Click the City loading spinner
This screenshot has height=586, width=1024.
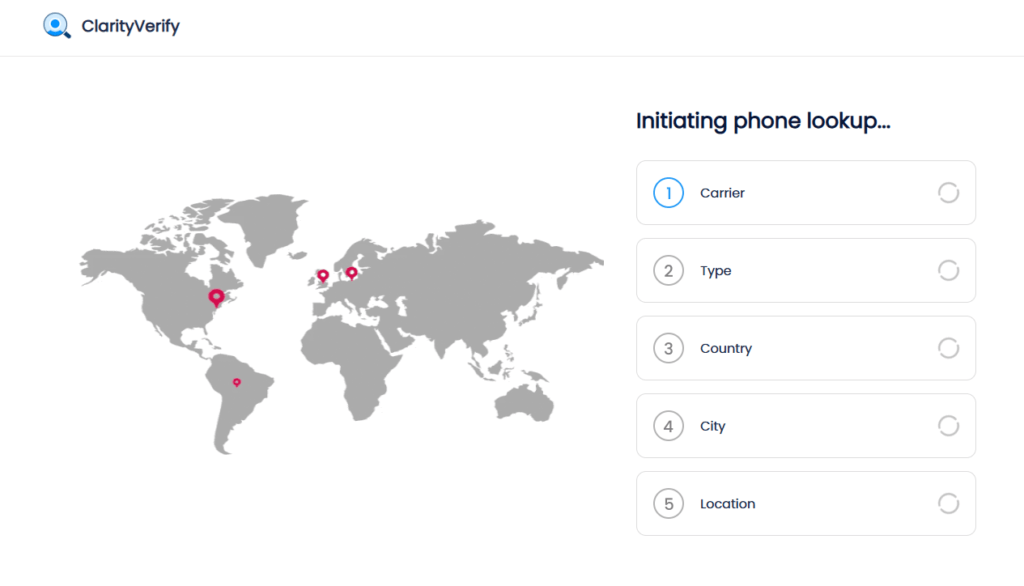pos(948,426)
